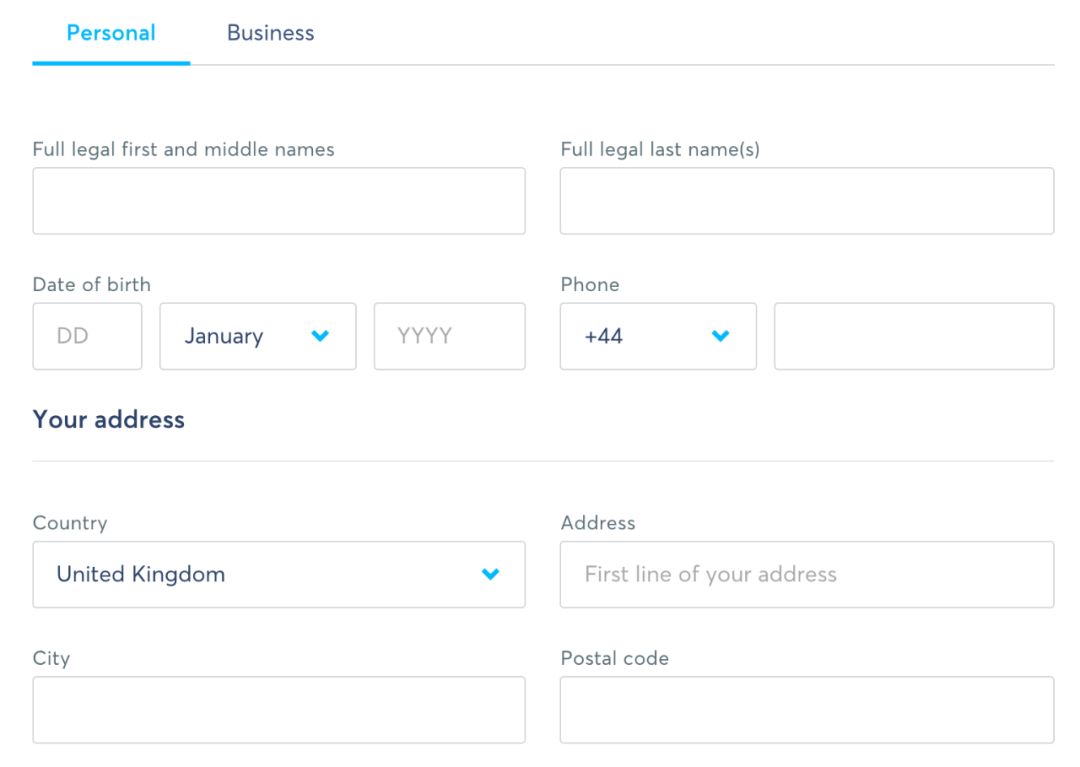Click the "Full legal last name(s)" label
1080x767 pixels.
pyautogui.click(x=660, y=150)
